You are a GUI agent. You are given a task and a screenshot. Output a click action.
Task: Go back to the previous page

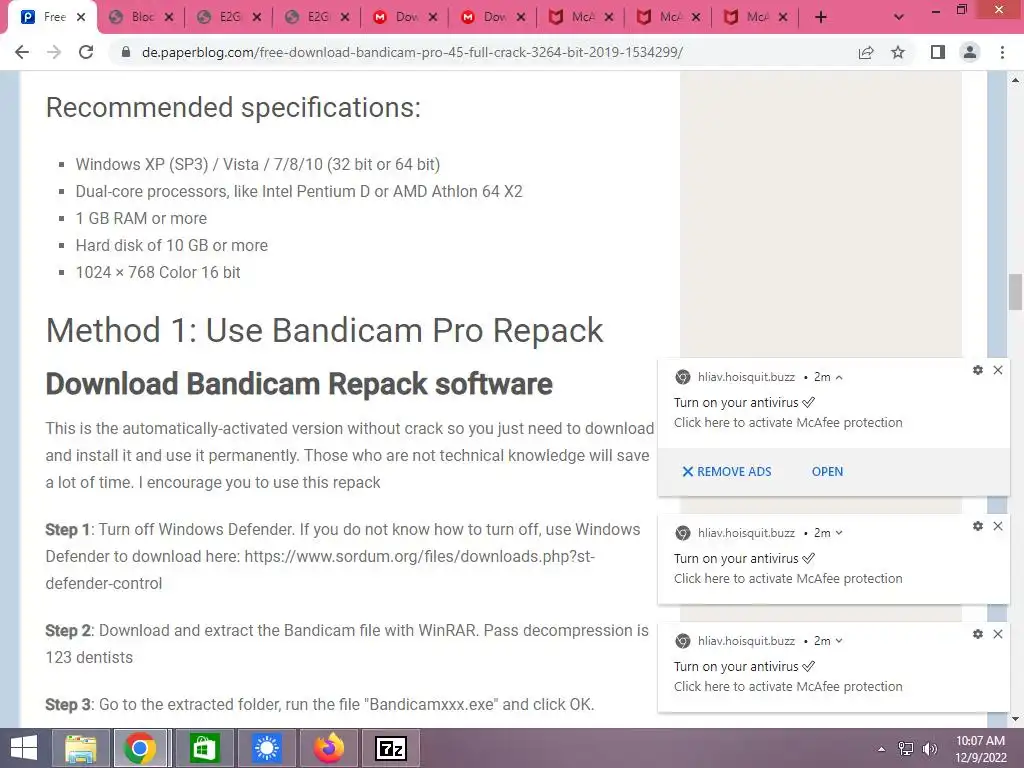pyautogui.click(x=22, y=52)
